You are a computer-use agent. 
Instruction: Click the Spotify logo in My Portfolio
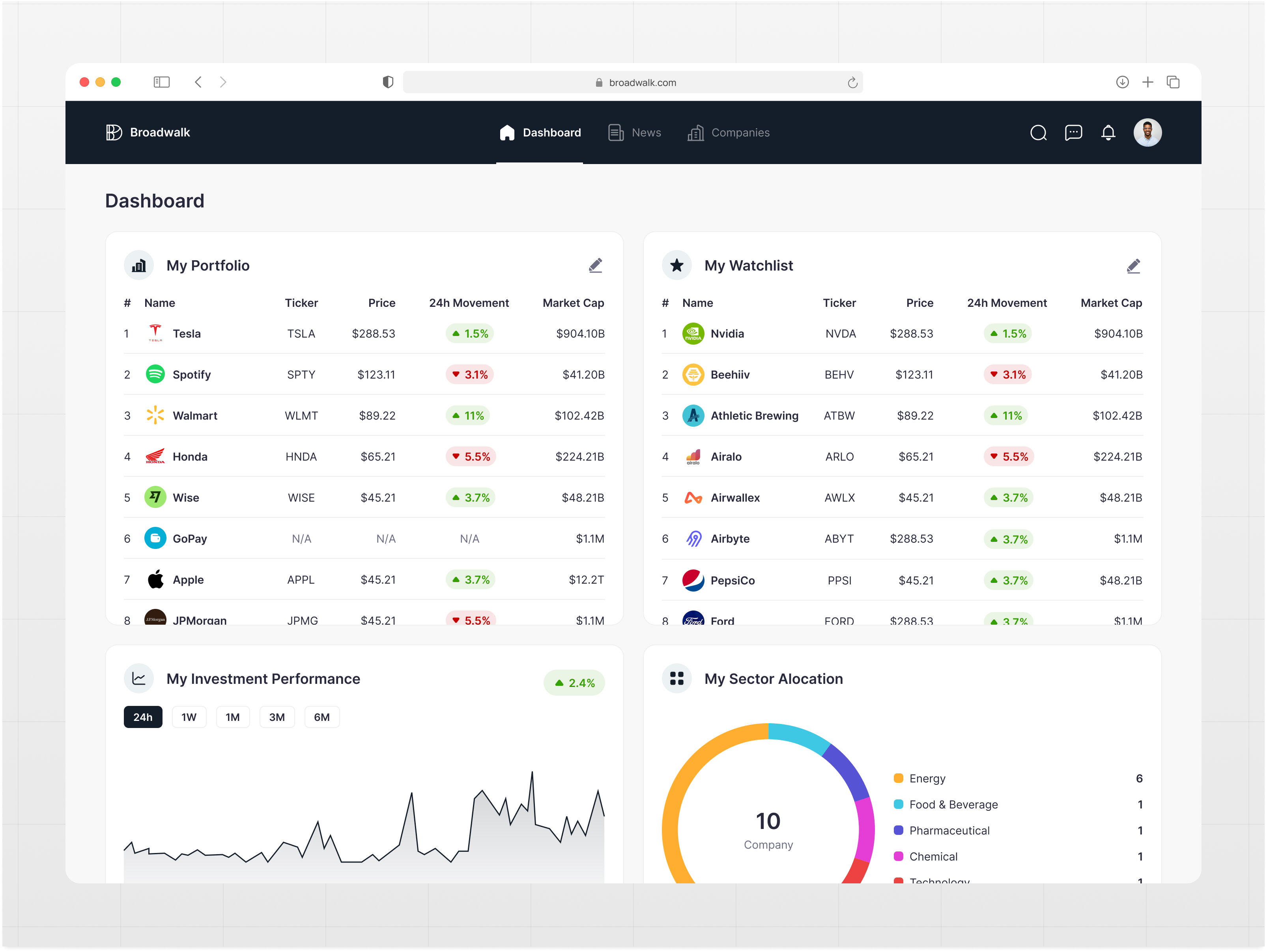(155, 374)
